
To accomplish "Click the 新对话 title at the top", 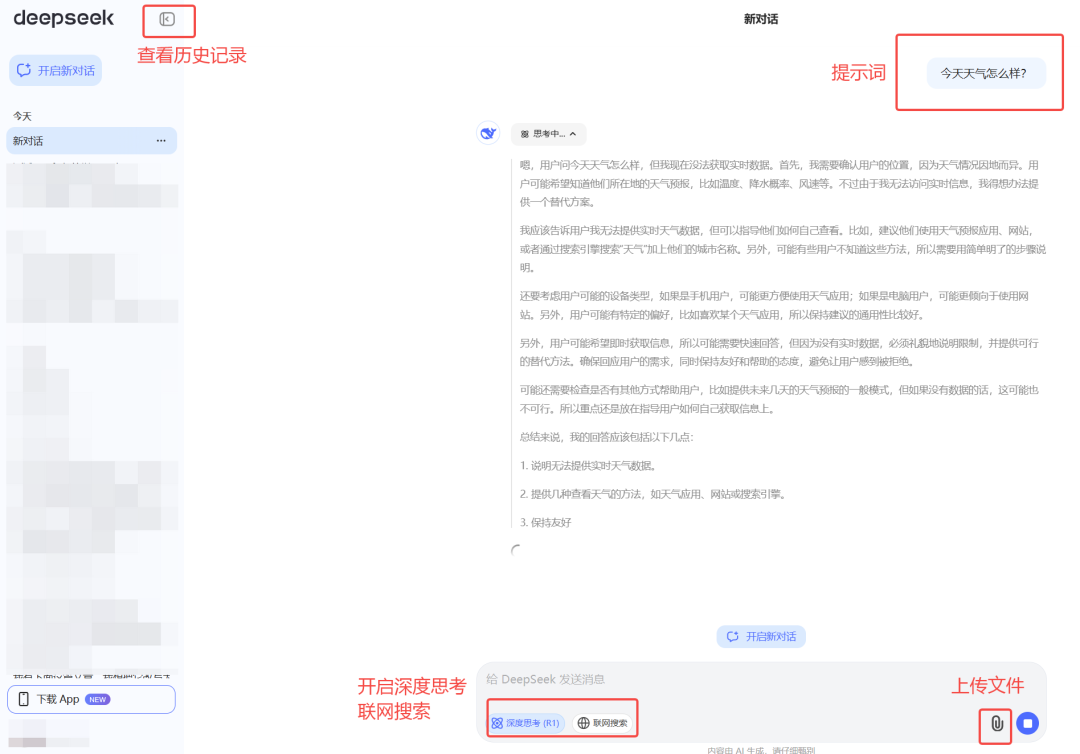I will (761, 19).
